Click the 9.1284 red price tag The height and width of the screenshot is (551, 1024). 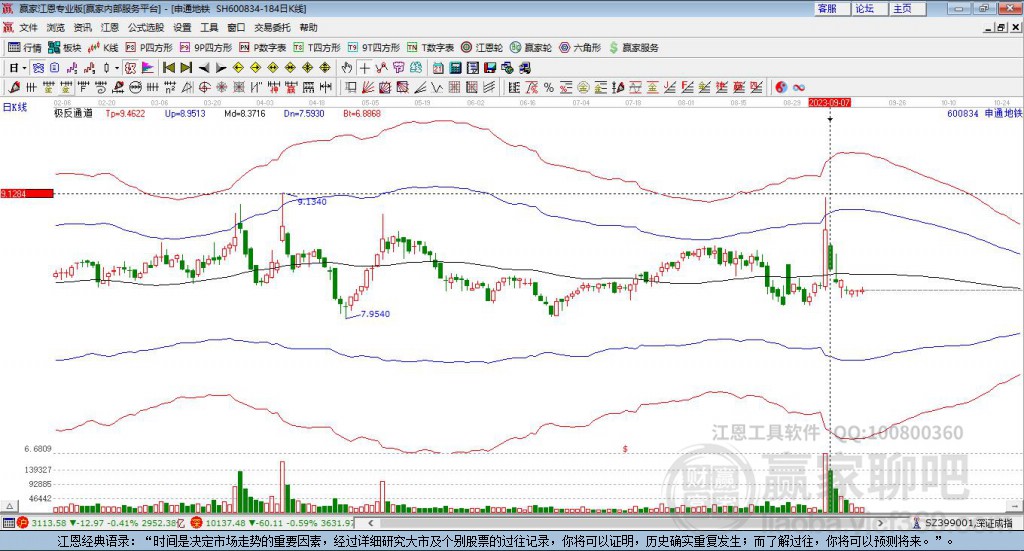(x=27, y=193)
